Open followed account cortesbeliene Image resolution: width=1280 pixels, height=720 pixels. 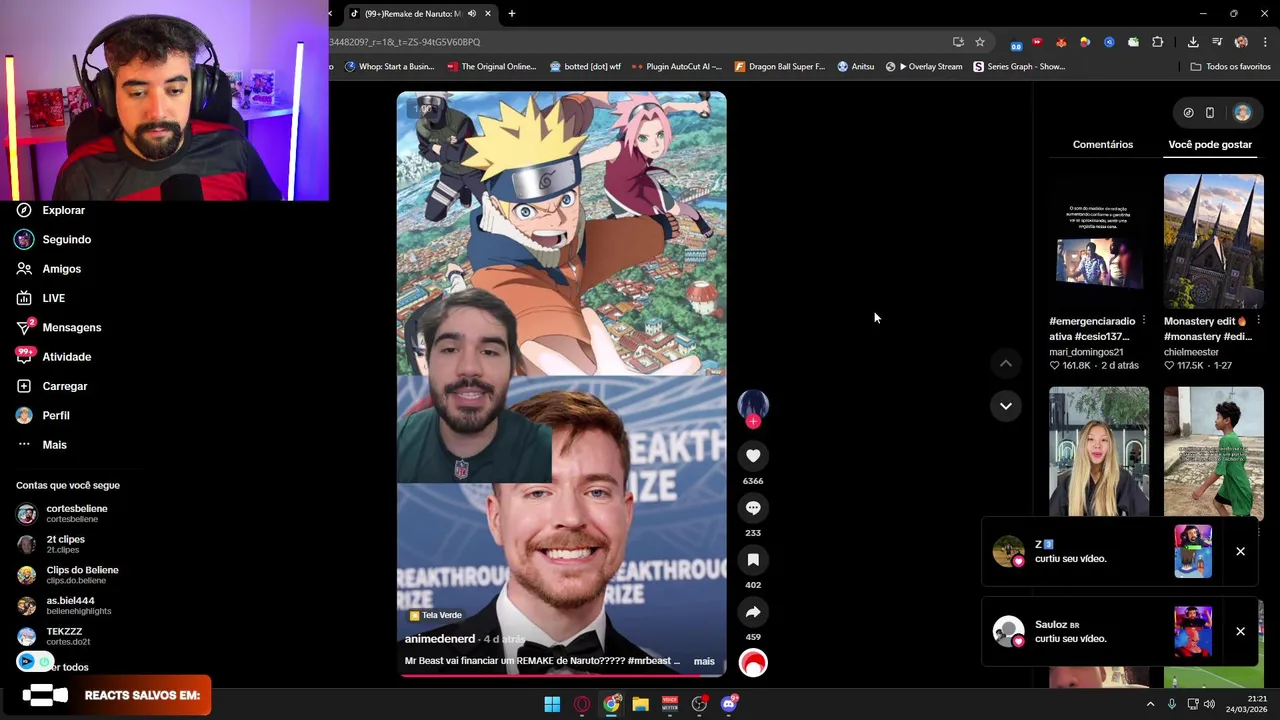pos(62,513)
